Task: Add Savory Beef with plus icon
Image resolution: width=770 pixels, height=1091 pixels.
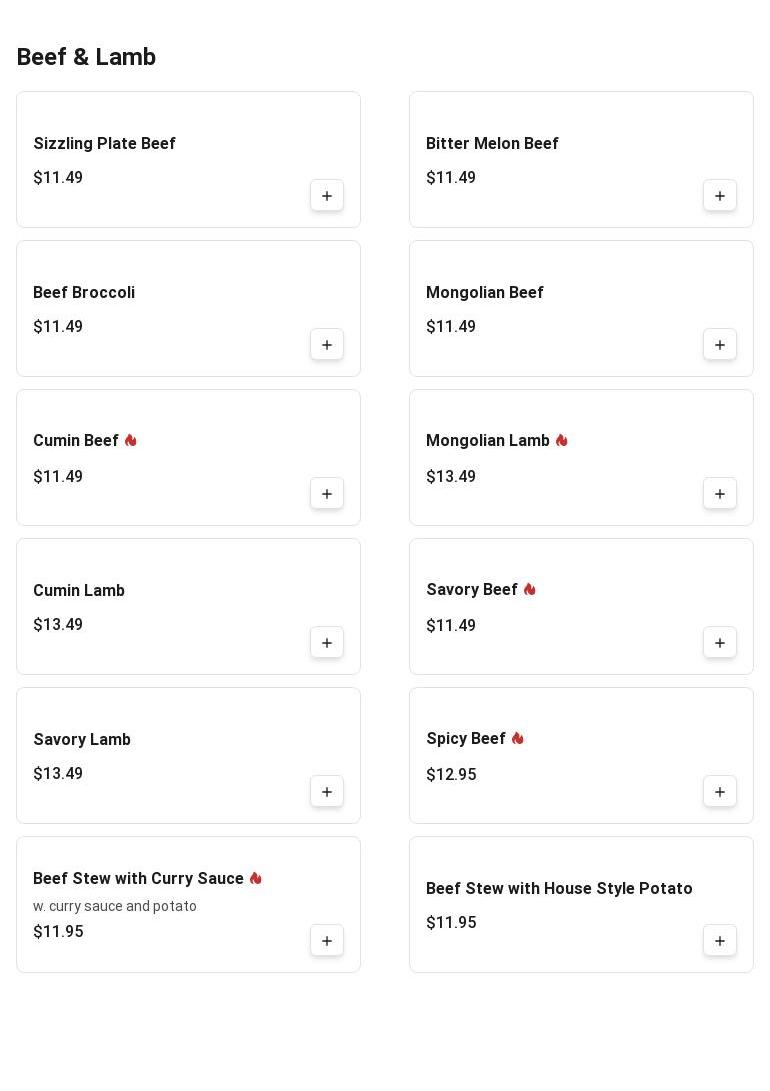Action: [720, 643]
